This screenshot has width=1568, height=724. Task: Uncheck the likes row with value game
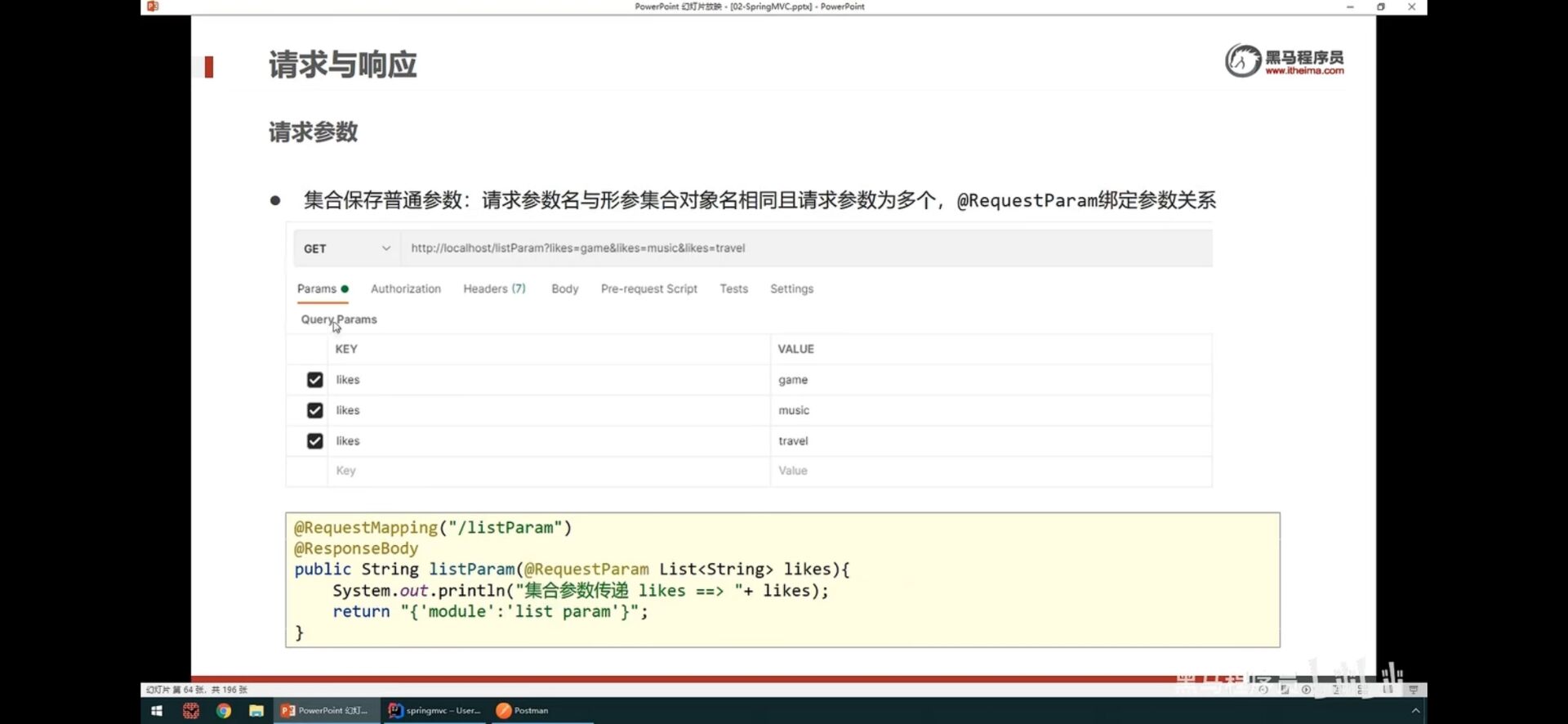pyautogui.click(x=314, y=380)
